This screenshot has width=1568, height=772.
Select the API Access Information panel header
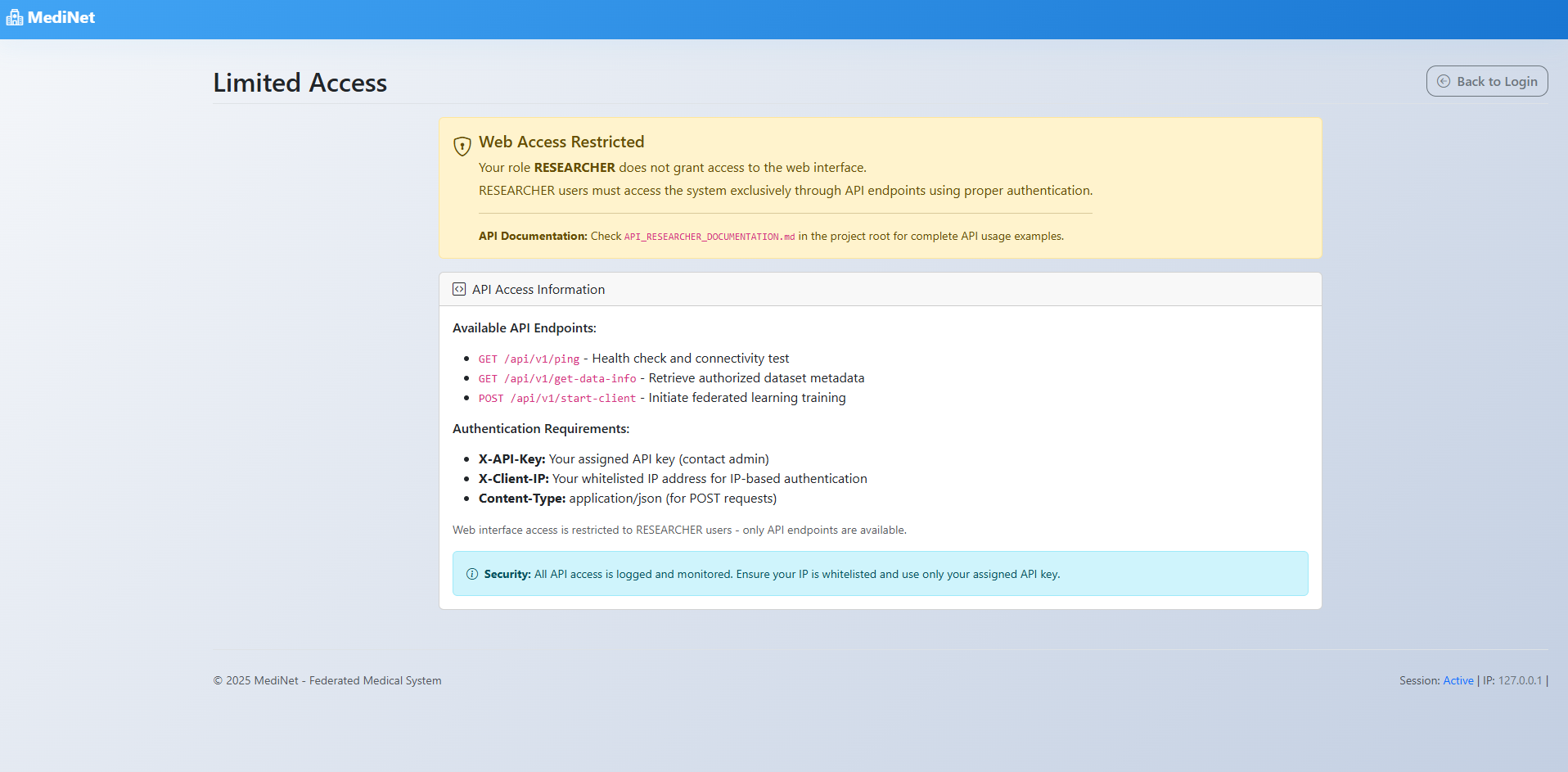pos(538,289)
